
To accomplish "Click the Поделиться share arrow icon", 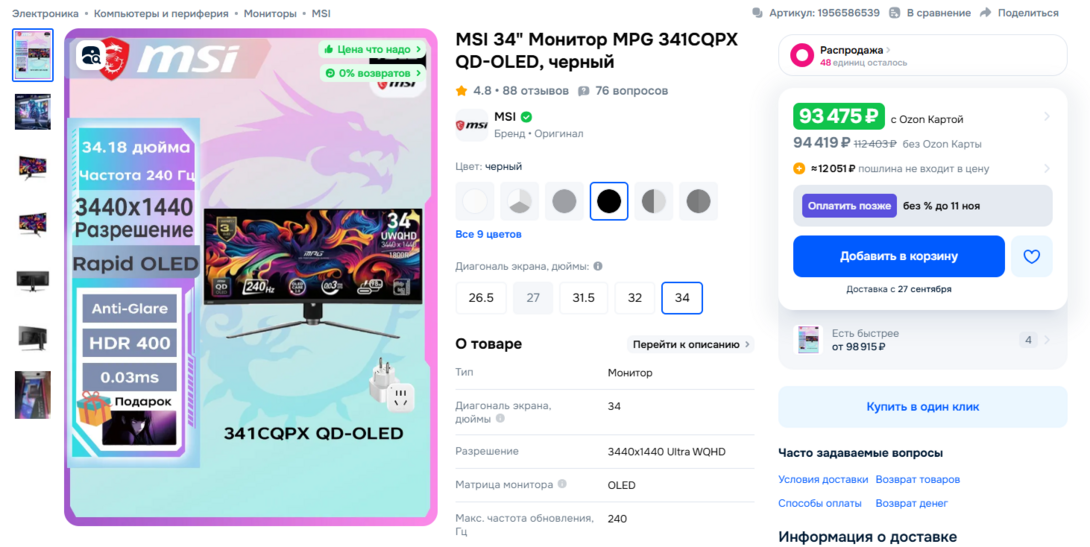I will click(985, 13).
